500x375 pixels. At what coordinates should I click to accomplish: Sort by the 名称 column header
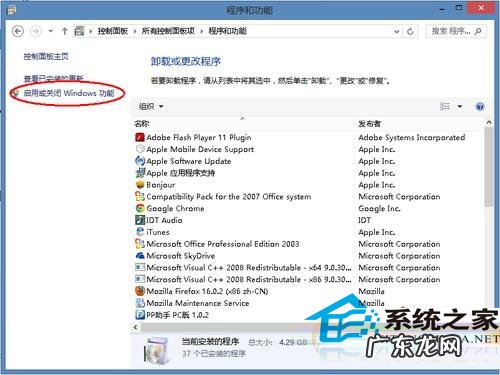click(x=142, y=124)
